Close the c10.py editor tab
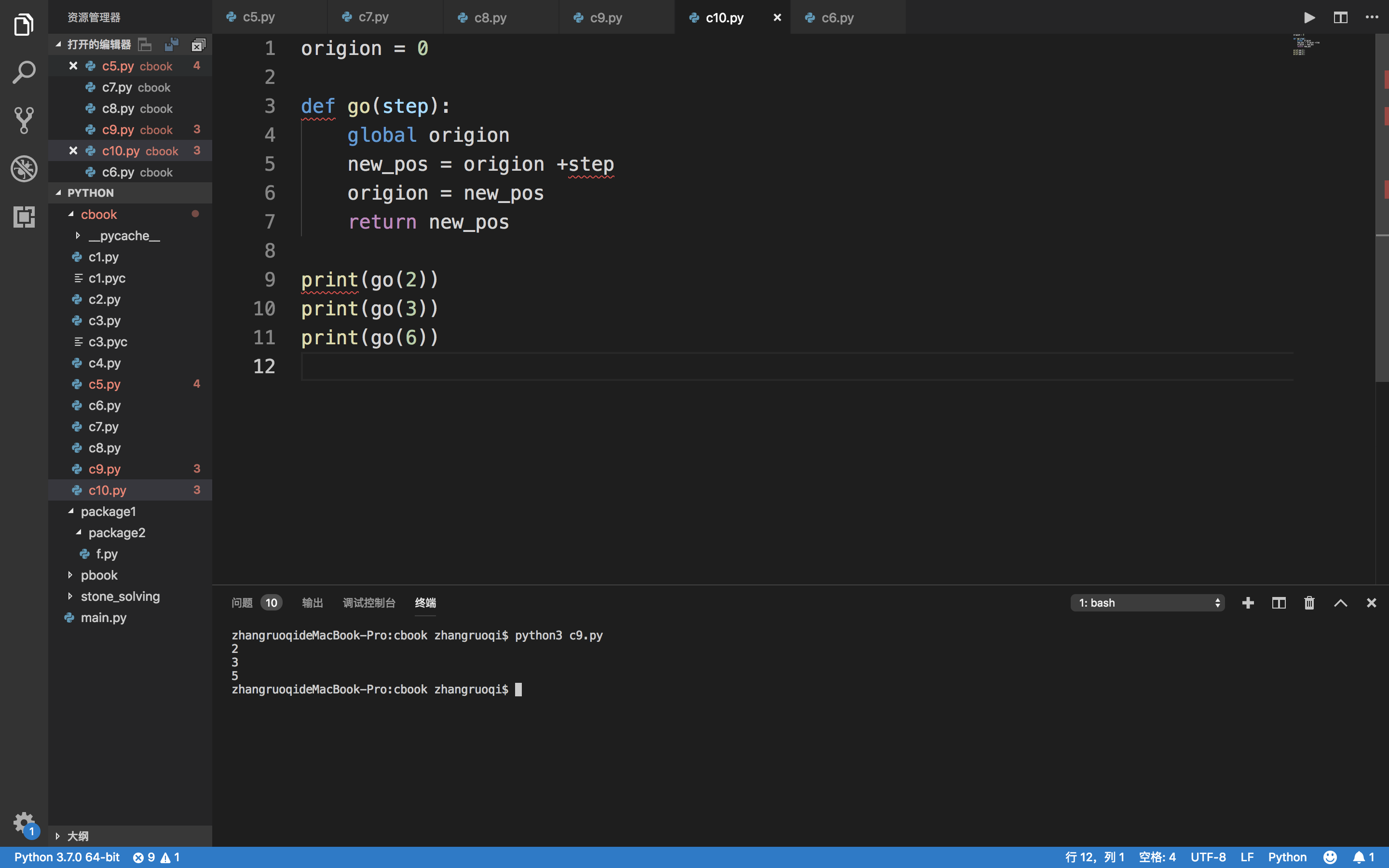 777,17
